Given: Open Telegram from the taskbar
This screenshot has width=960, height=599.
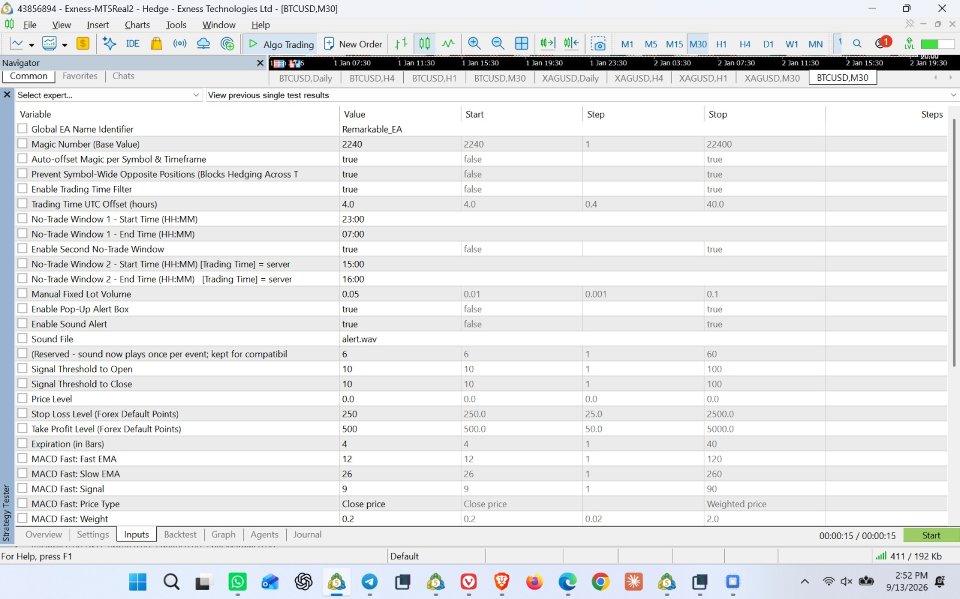Looking at the screenshot, I should [369, 581].
